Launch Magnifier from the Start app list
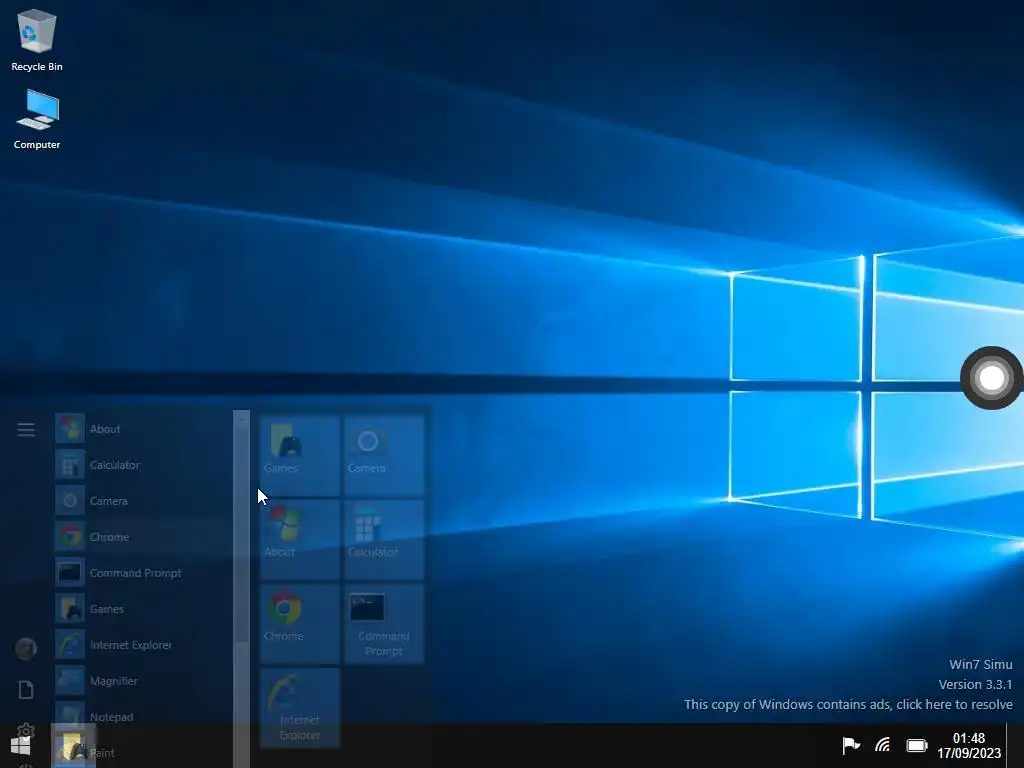 pyautogui.click(x=142, y=680)
